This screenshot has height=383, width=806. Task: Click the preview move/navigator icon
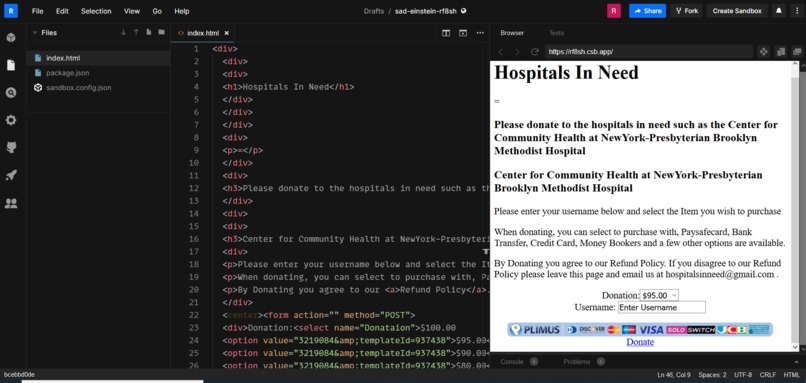tap(763, 52)
